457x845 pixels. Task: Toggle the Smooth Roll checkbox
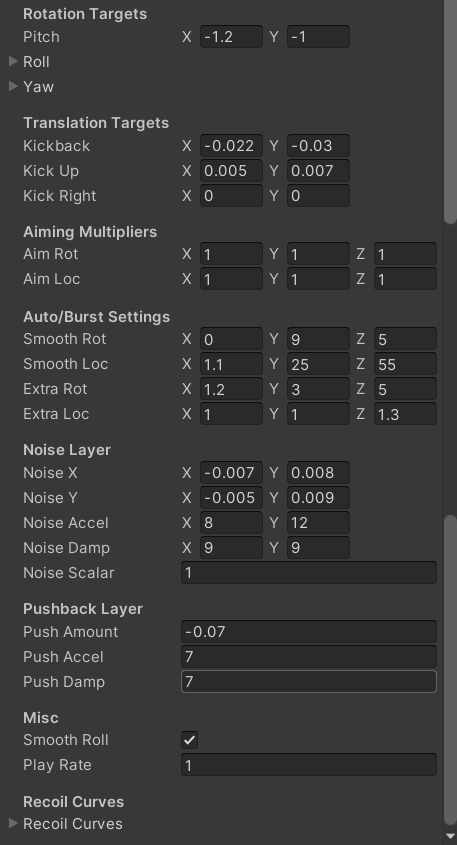(x=190, y=740)
